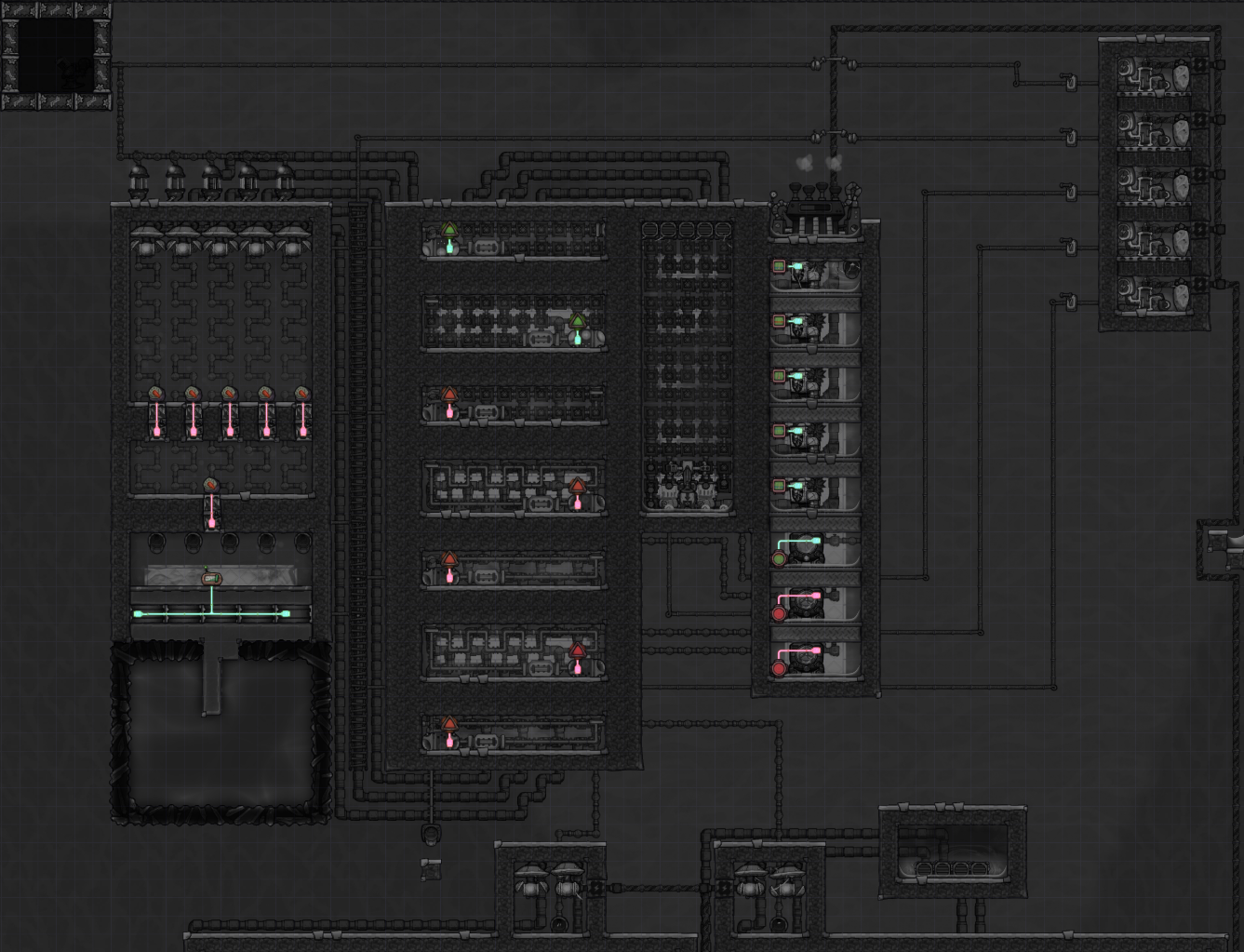Select the leftmost pump atop the left chamber
The width and height of the screenshot is (1244, 952).
click(138, 181)
